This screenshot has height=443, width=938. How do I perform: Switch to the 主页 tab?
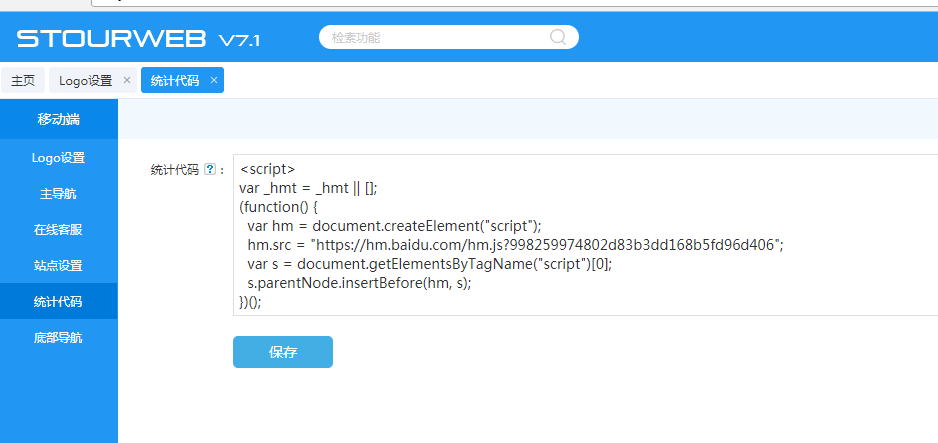tap(23, 80)
